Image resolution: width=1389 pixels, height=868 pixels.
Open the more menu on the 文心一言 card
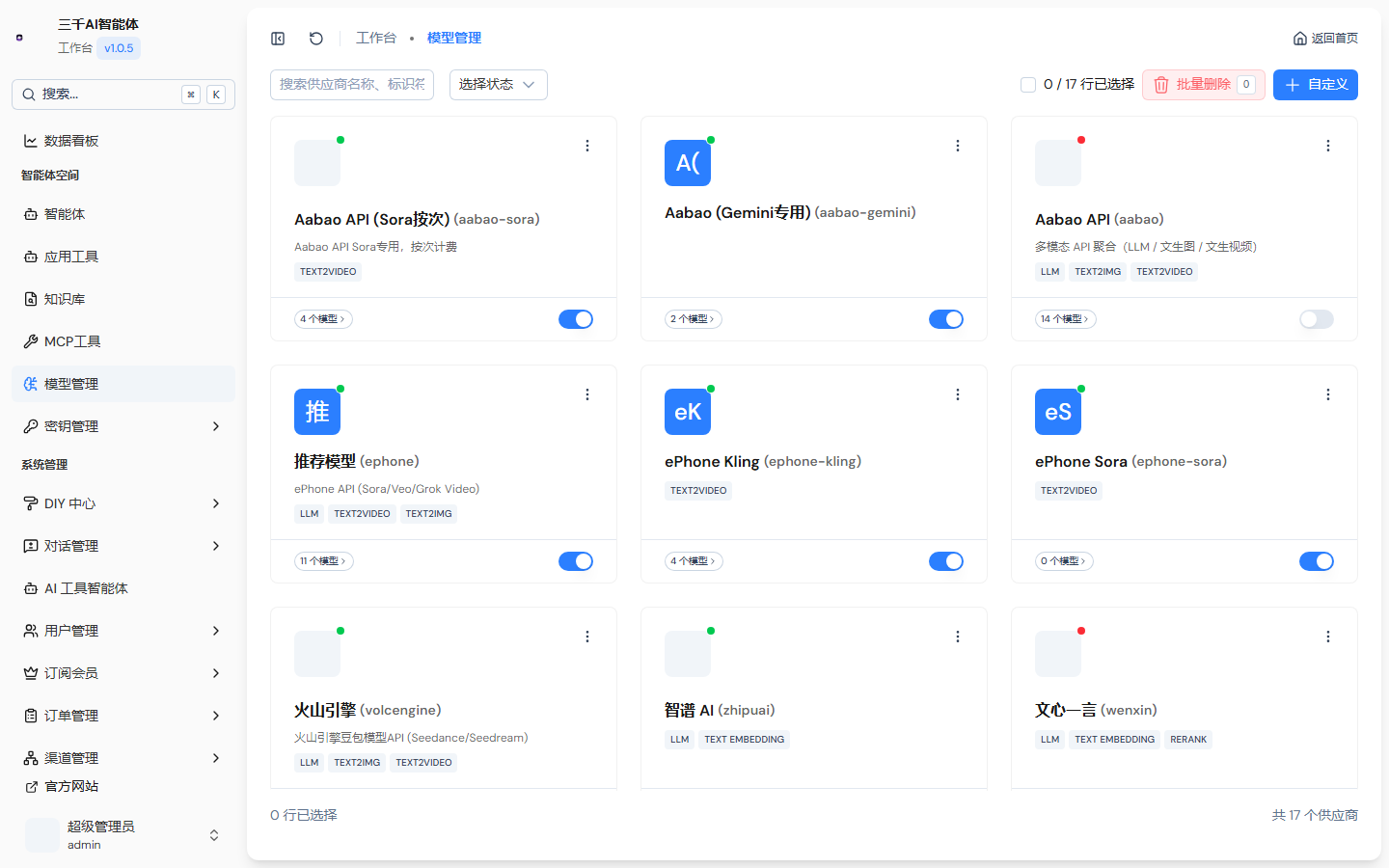pyautogui.click(x=1328, y=637)
